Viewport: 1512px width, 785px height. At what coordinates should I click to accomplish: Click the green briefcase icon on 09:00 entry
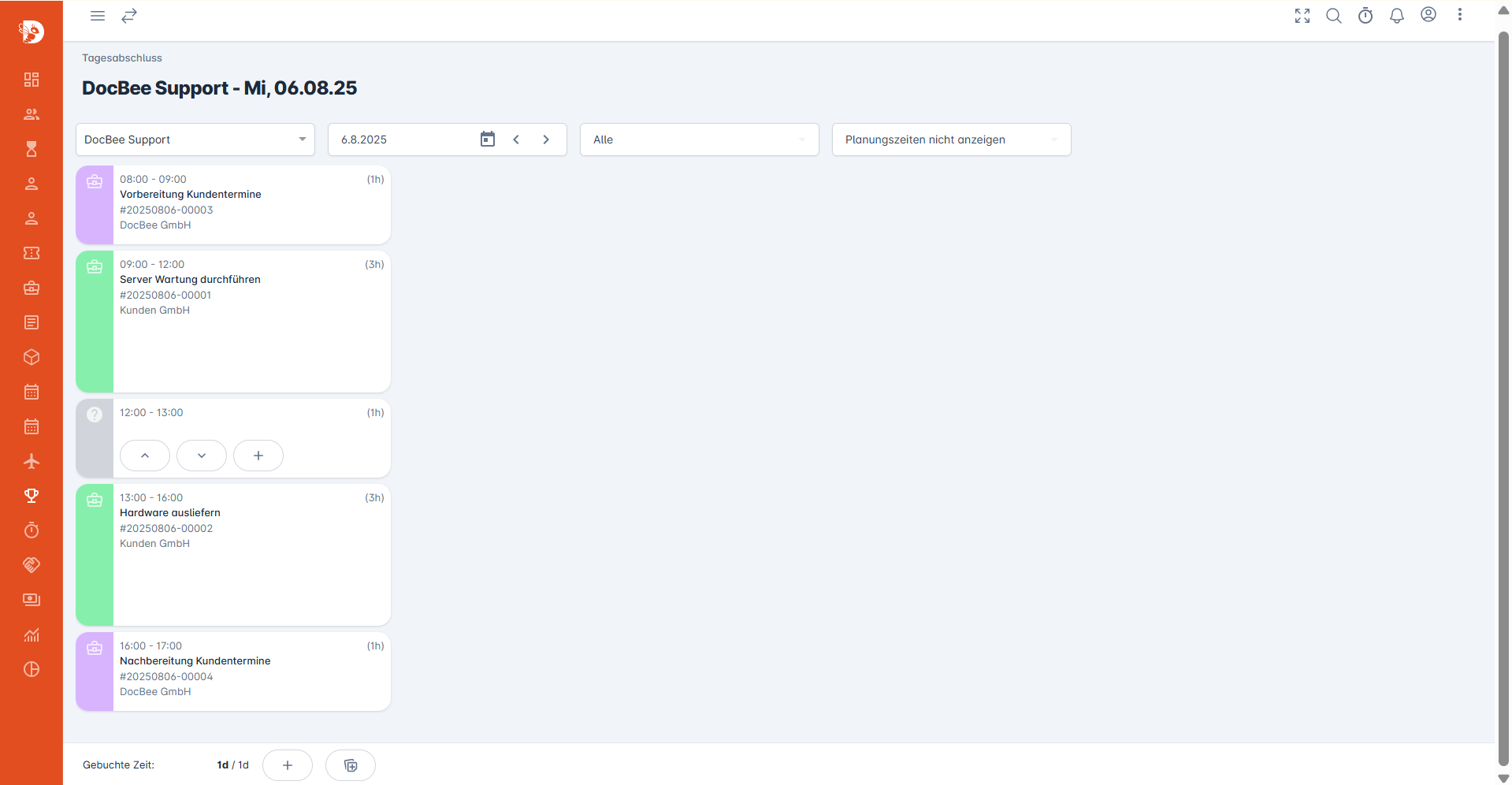point(95,266)
